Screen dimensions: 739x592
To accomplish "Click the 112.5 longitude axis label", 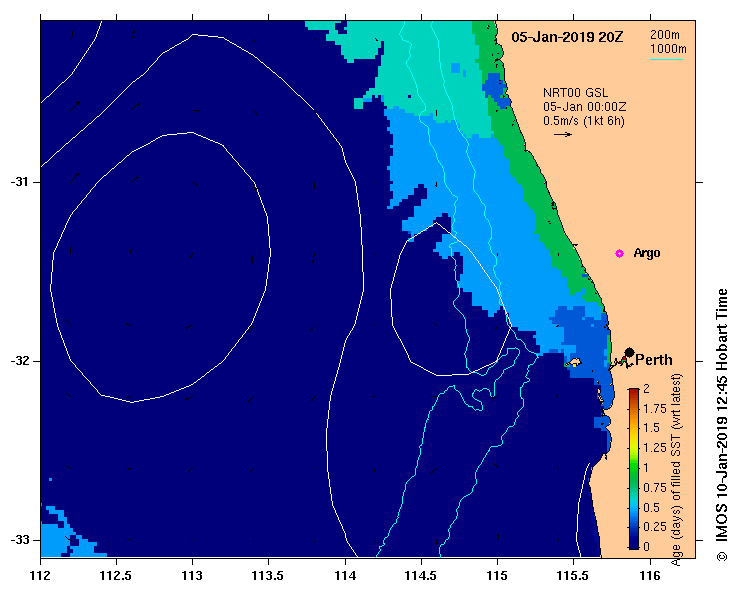I will 116,576.
